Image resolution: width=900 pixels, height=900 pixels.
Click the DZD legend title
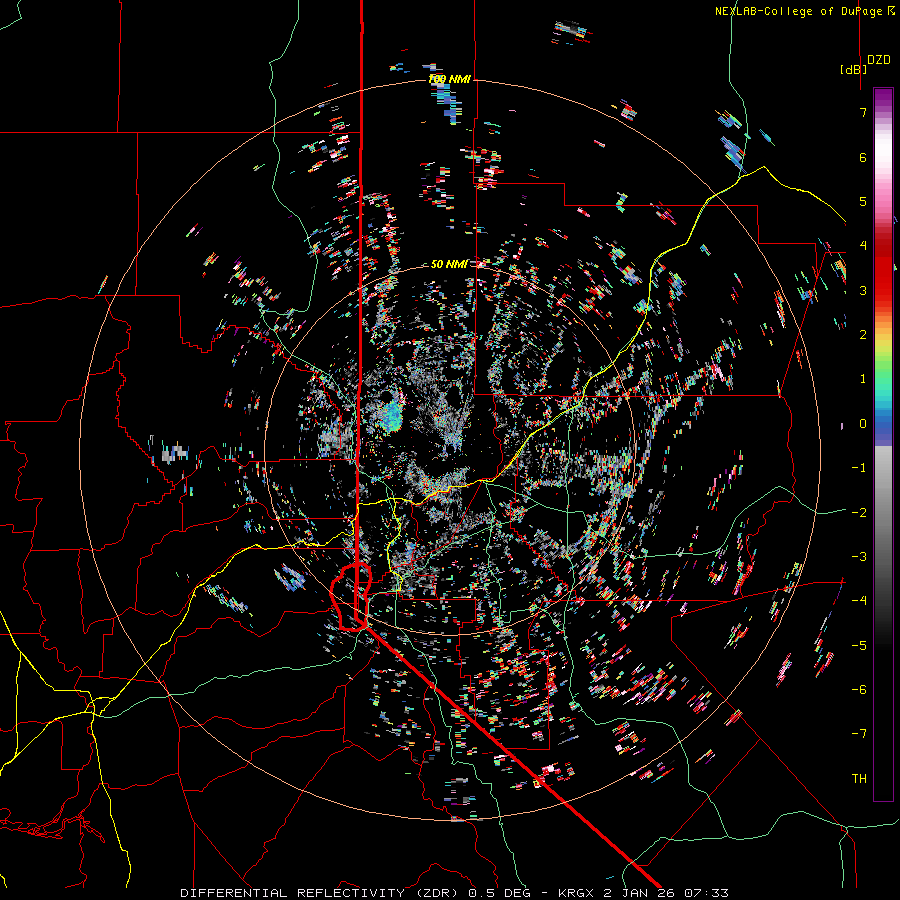click(x=879, y=59)
